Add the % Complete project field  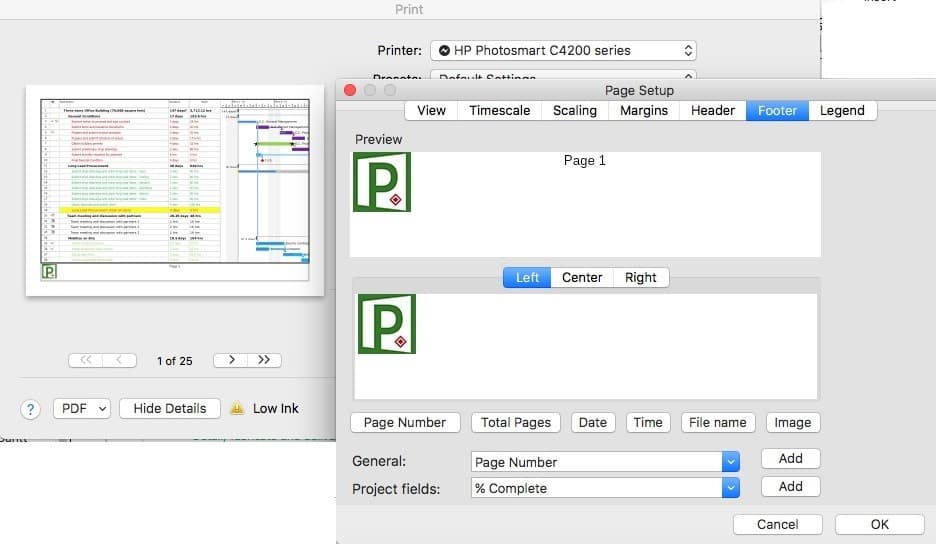[791, 487]
